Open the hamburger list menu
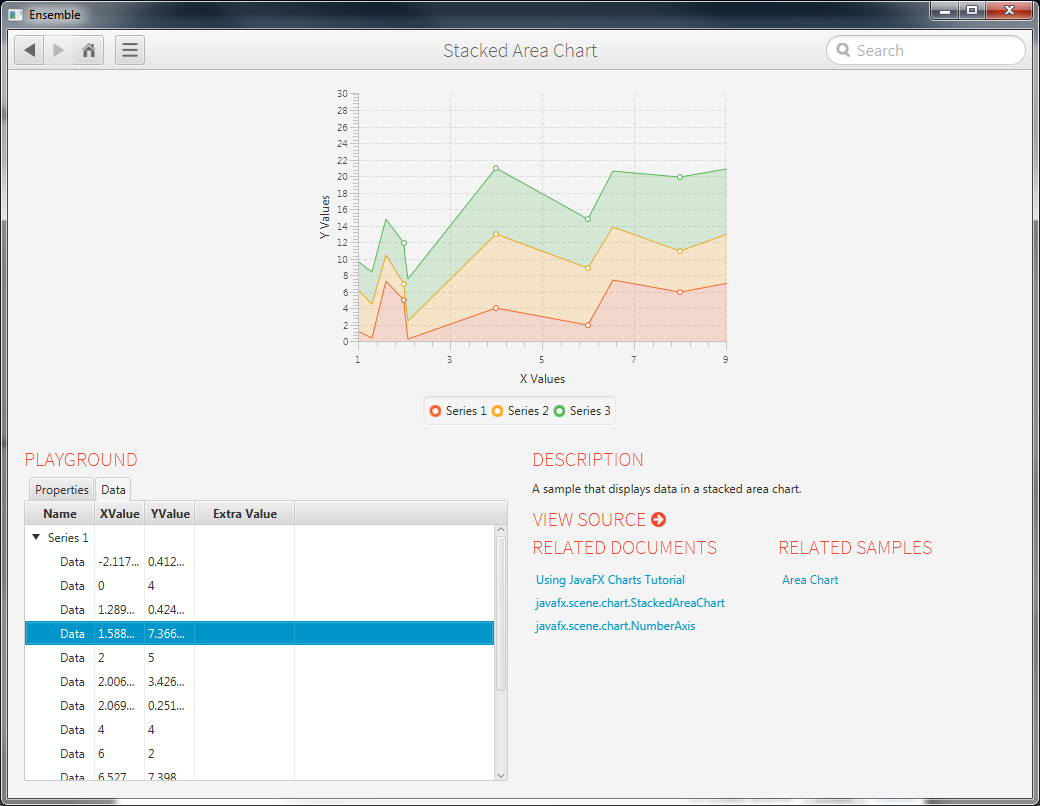1040x806 pixels. pos(130,50)
